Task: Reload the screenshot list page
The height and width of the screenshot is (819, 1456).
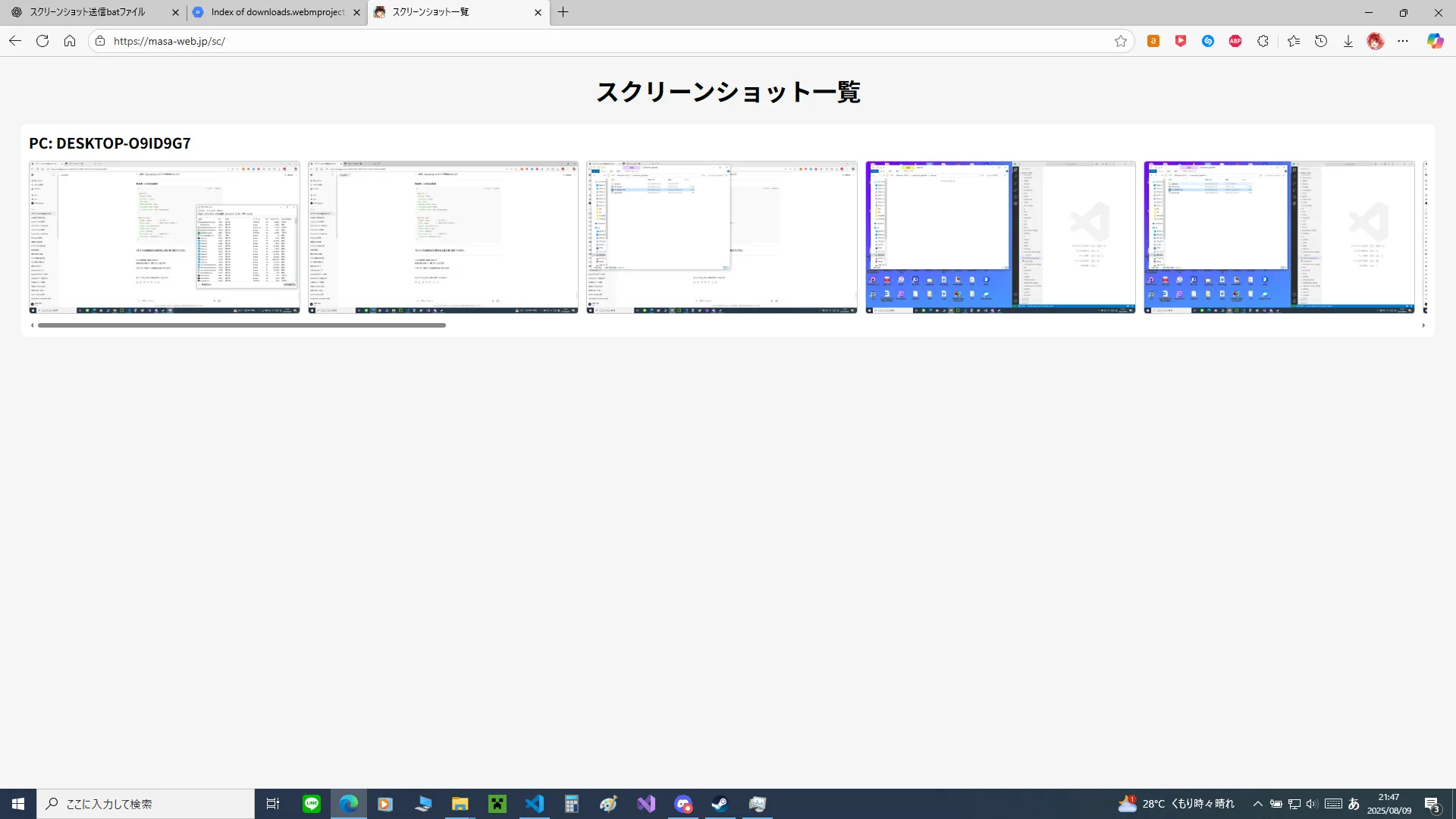Action: [42, 41]
